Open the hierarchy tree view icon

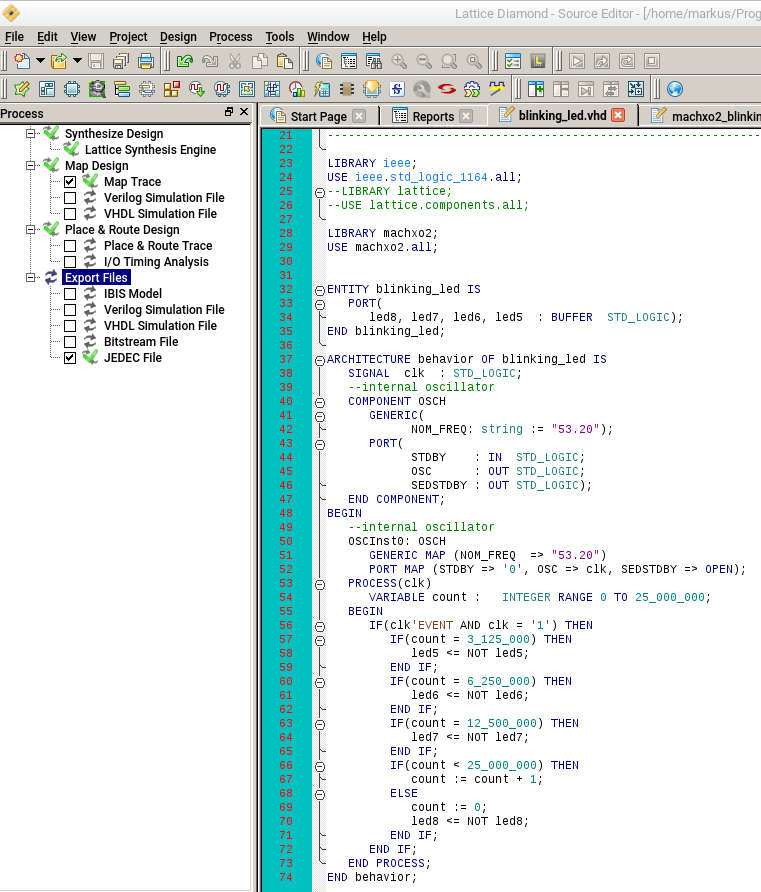[x=122, y=89]
